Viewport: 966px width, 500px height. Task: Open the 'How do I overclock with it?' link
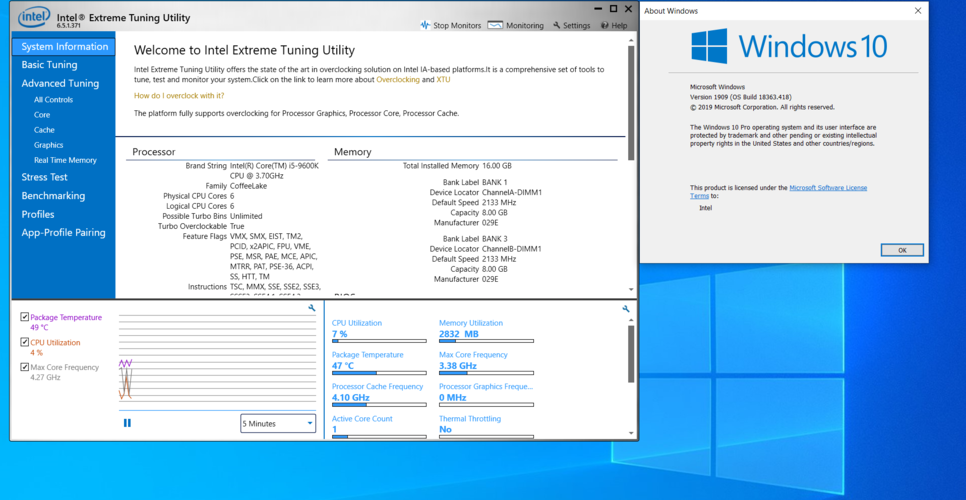[179, 96]
